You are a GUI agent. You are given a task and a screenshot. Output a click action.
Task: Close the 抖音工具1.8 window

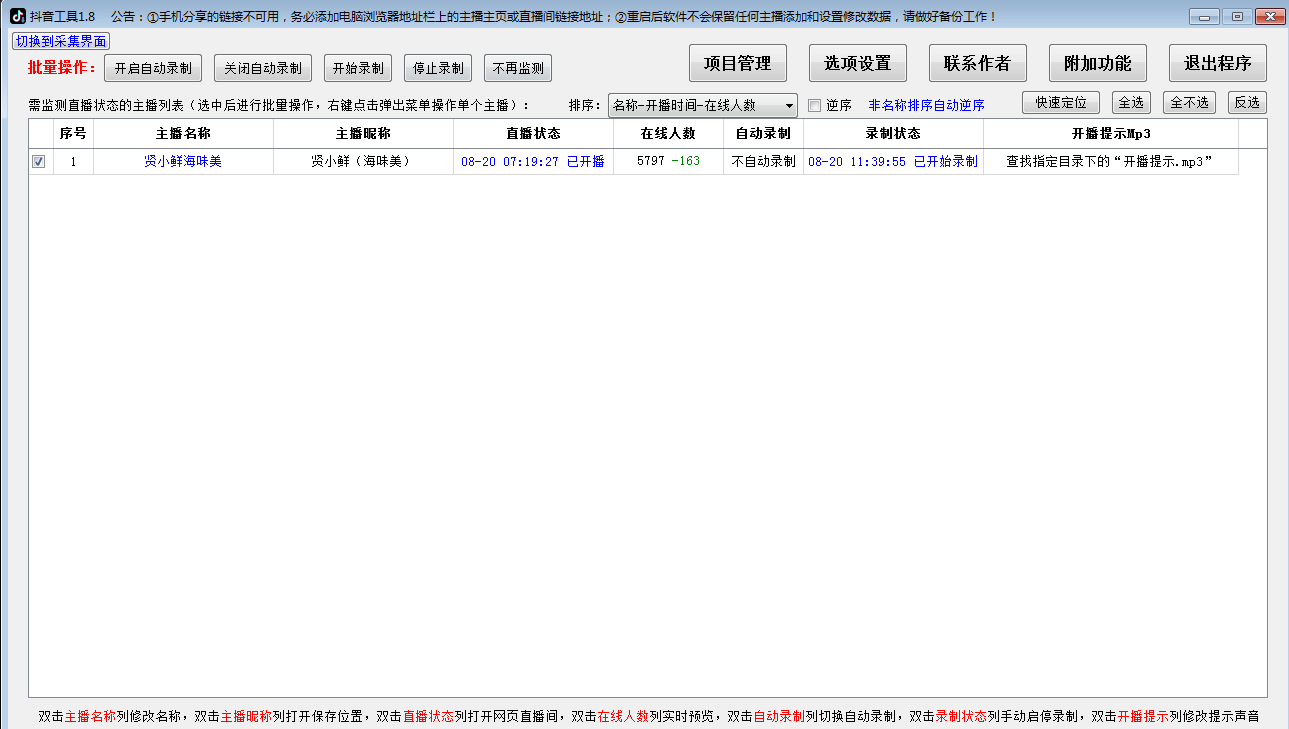[1270, 17]
